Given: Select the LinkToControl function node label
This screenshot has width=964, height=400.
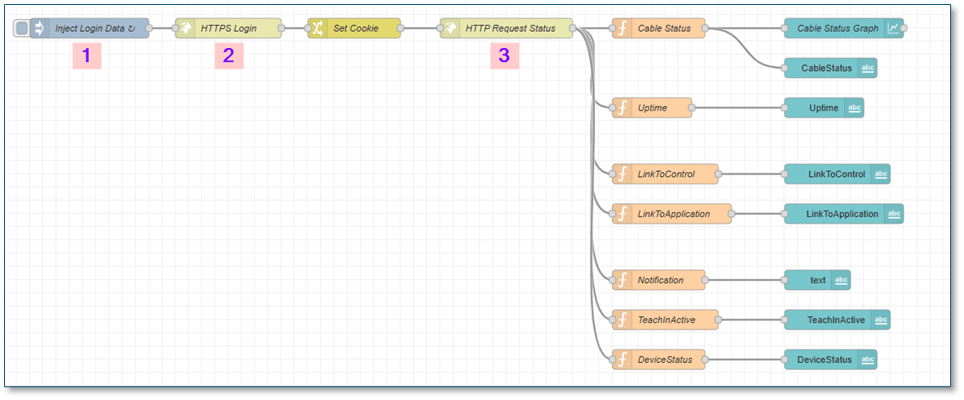Looking at the screenshot, I should 666,175.
